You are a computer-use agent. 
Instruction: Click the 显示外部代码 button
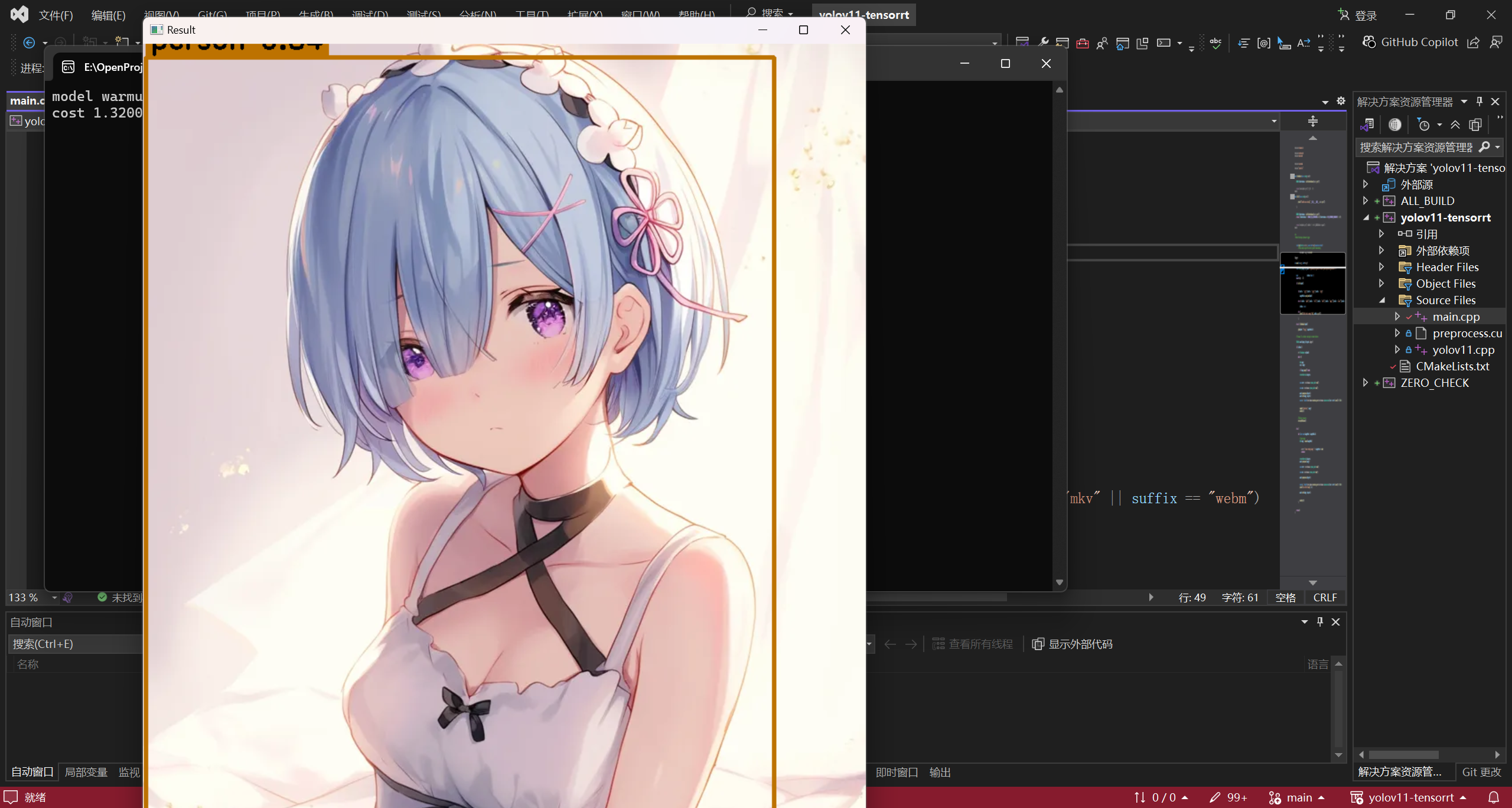1073,644
